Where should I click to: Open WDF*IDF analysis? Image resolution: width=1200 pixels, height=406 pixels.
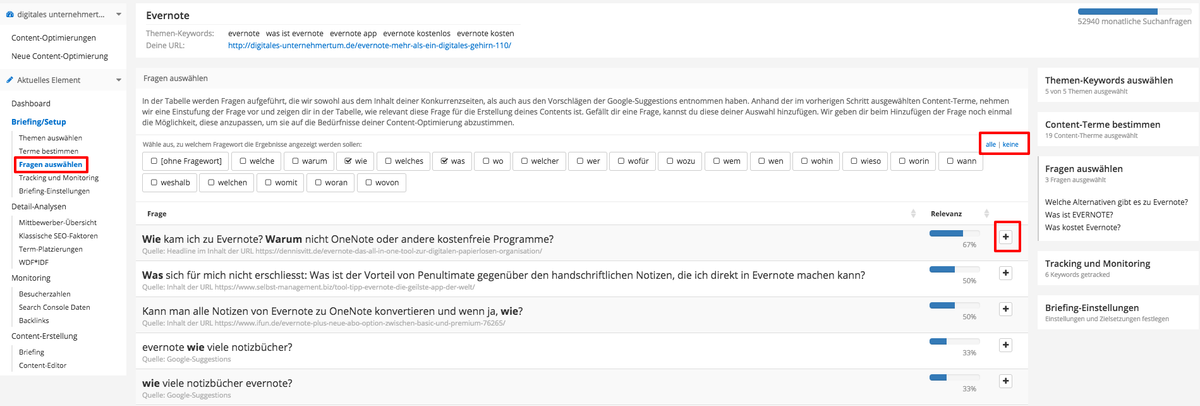(35, 261)
